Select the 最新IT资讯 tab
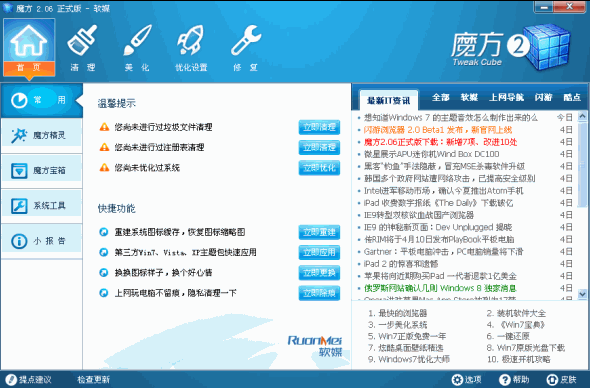 pos(389,100)
